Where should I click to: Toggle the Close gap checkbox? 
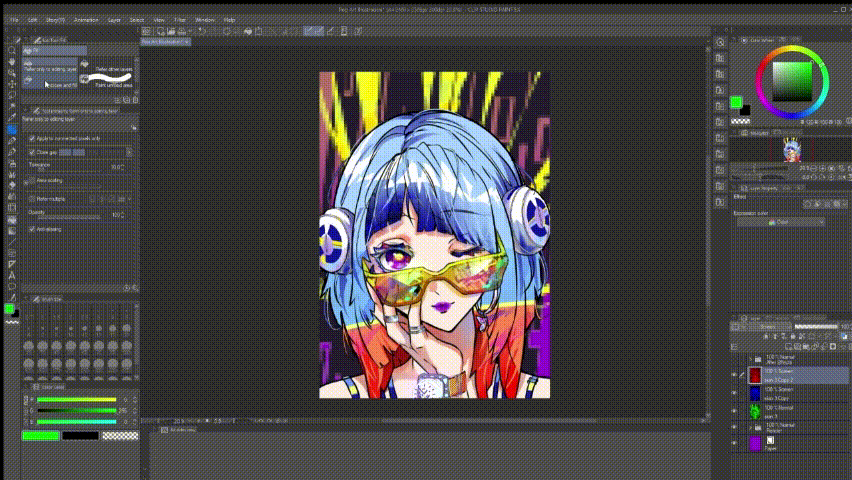click(x=30, y=152)
